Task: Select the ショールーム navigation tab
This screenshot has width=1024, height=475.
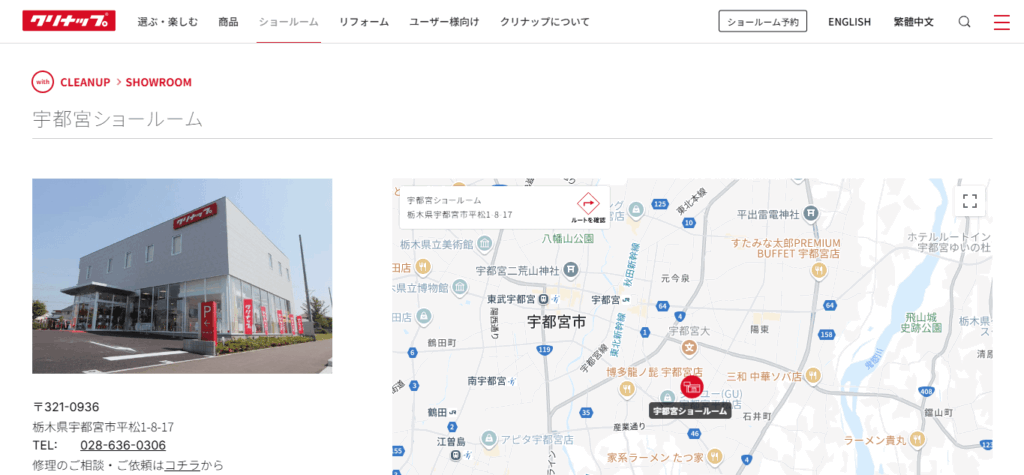Action: point(288,22)
